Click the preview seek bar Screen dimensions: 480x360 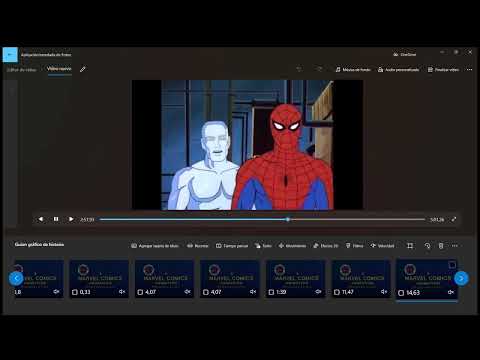point(262,219)
